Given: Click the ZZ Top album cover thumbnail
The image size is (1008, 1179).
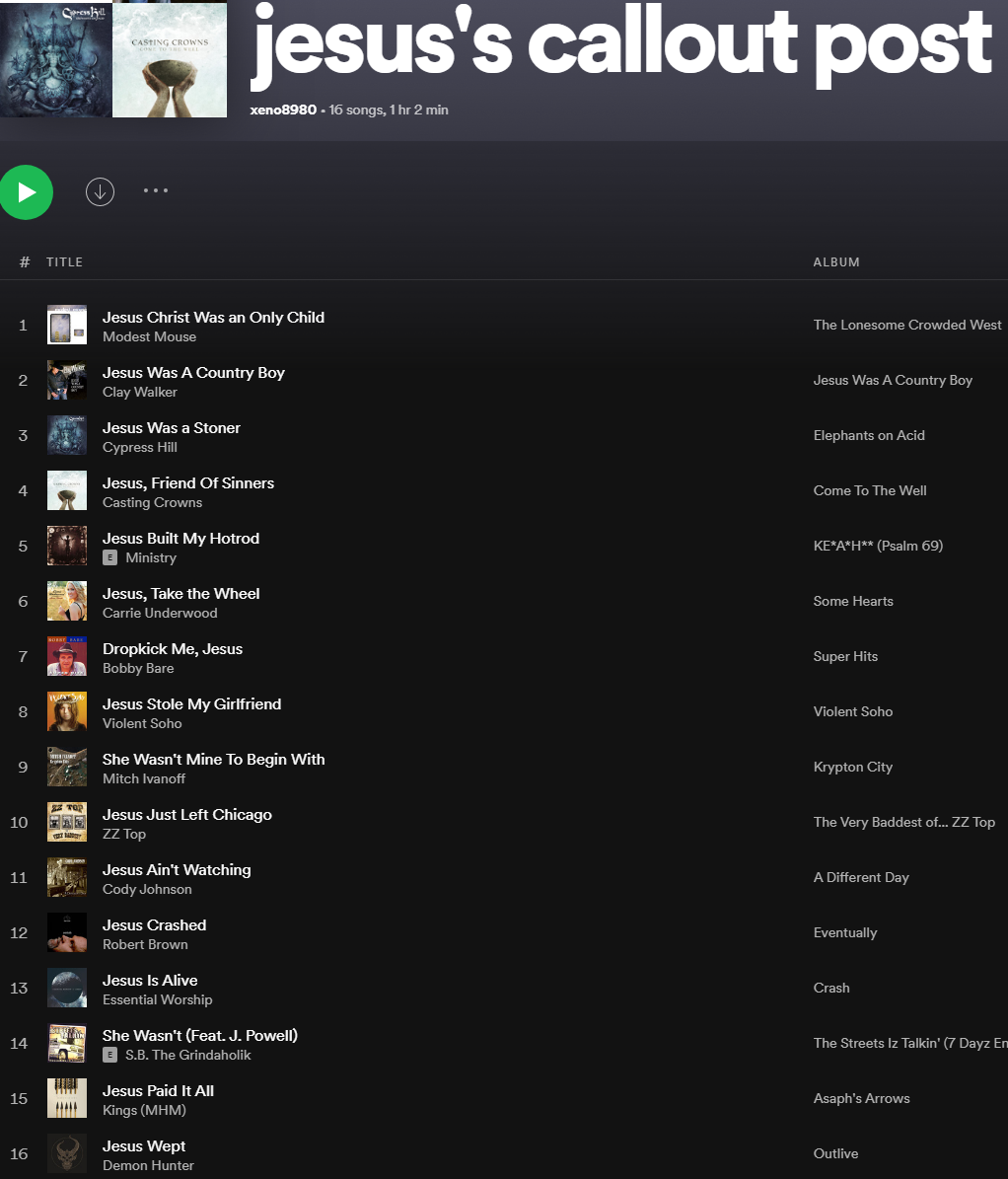Looking at the screenshot, I should (x=67, y=822).
